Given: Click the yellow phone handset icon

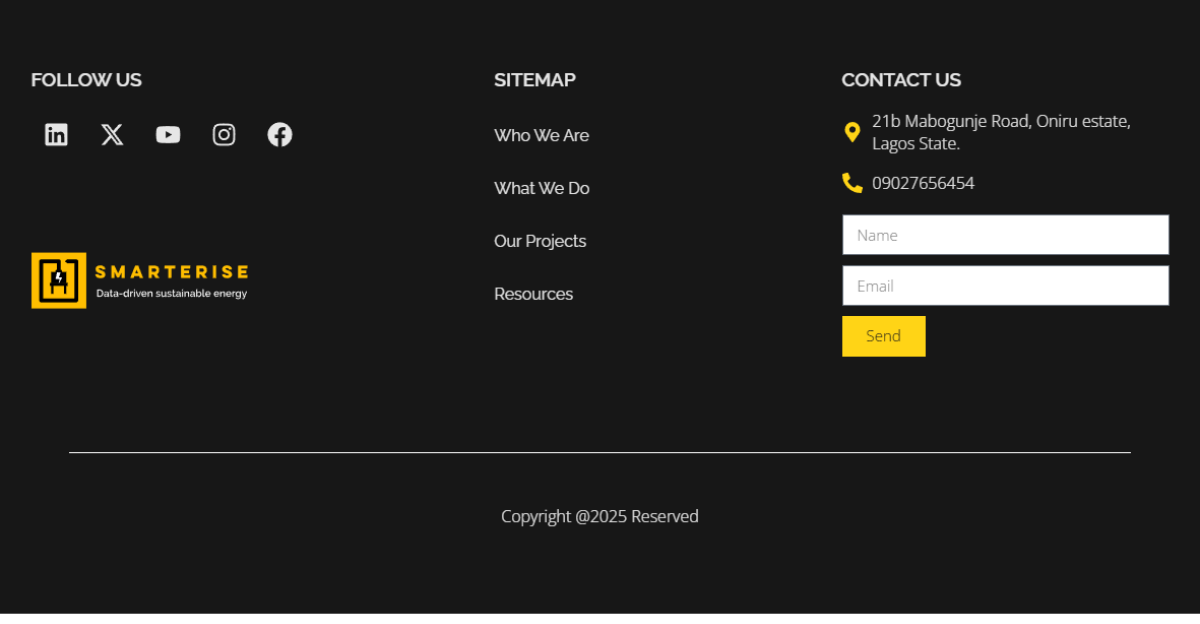Looking at the screenshot, I should [x=852, y=183].
